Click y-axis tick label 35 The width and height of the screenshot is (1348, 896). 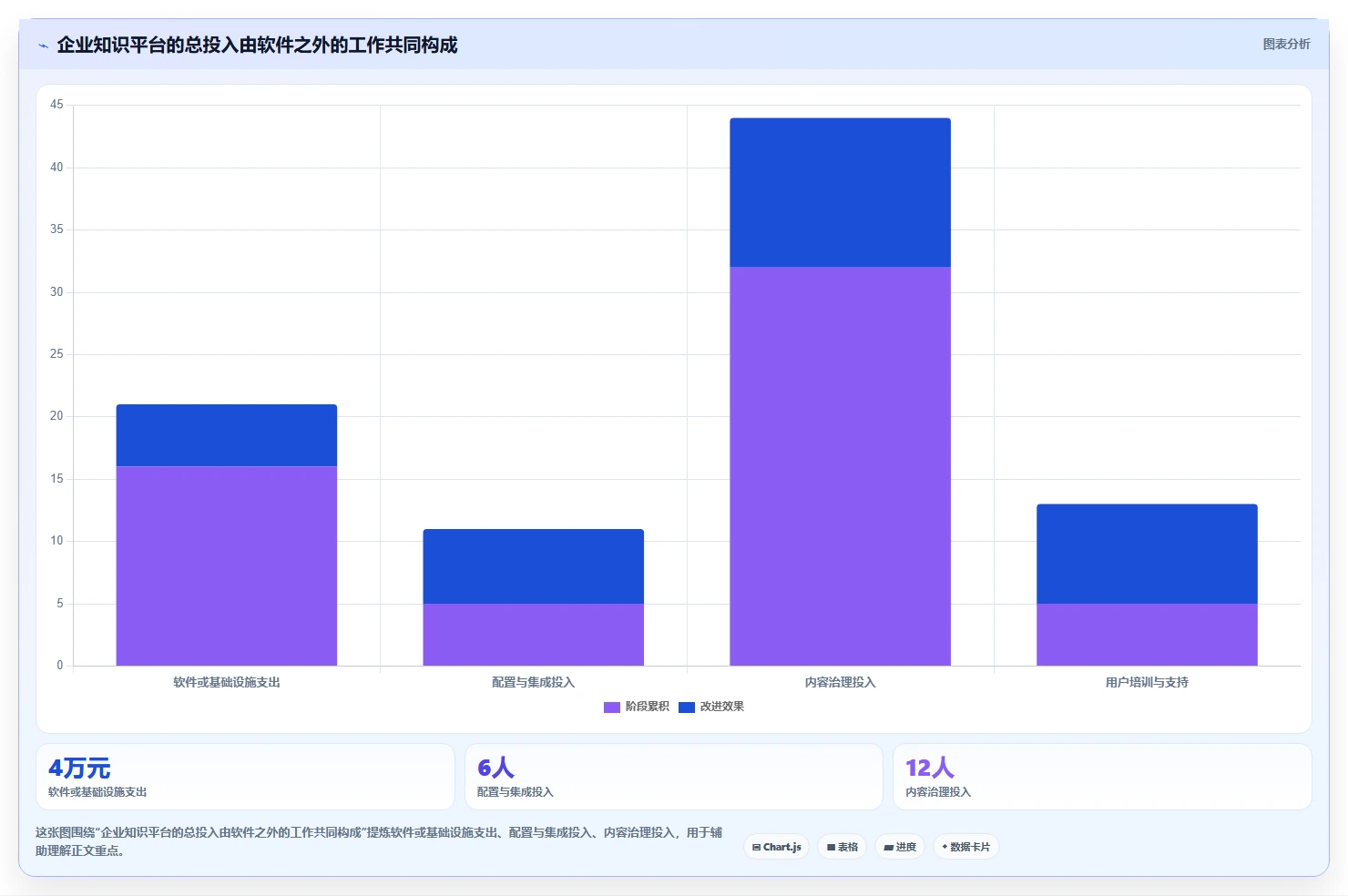coord(56,229)
